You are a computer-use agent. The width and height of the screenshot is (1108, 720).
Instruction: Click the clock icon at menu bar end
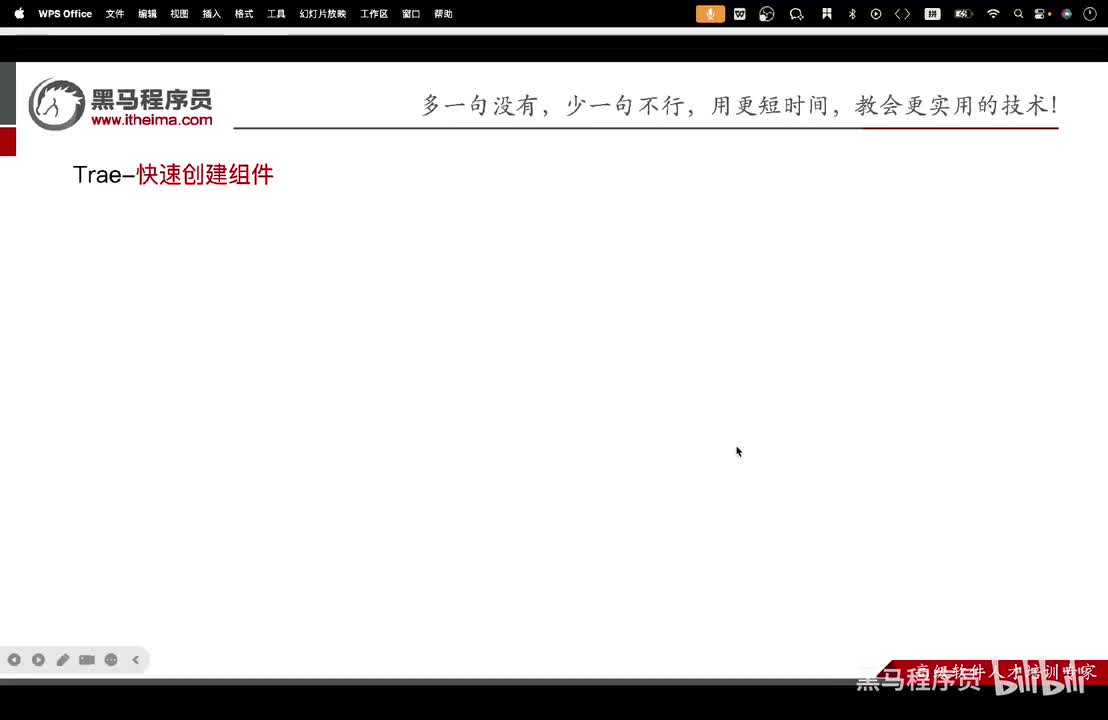1090,13
